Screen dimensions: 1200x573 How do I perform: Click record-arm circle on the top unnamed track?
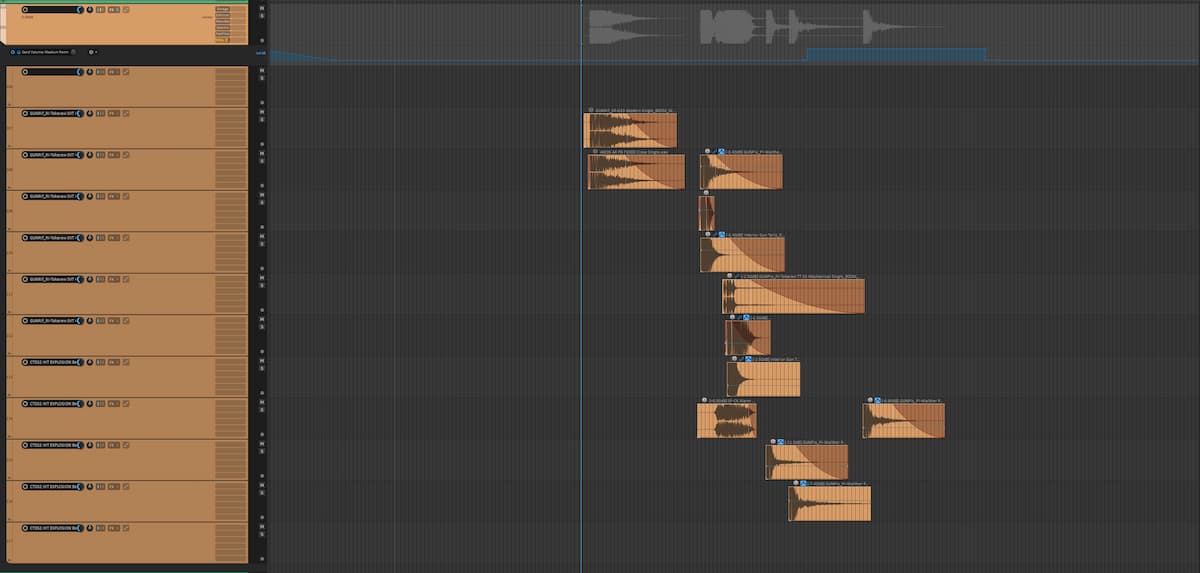coord(26,10)
